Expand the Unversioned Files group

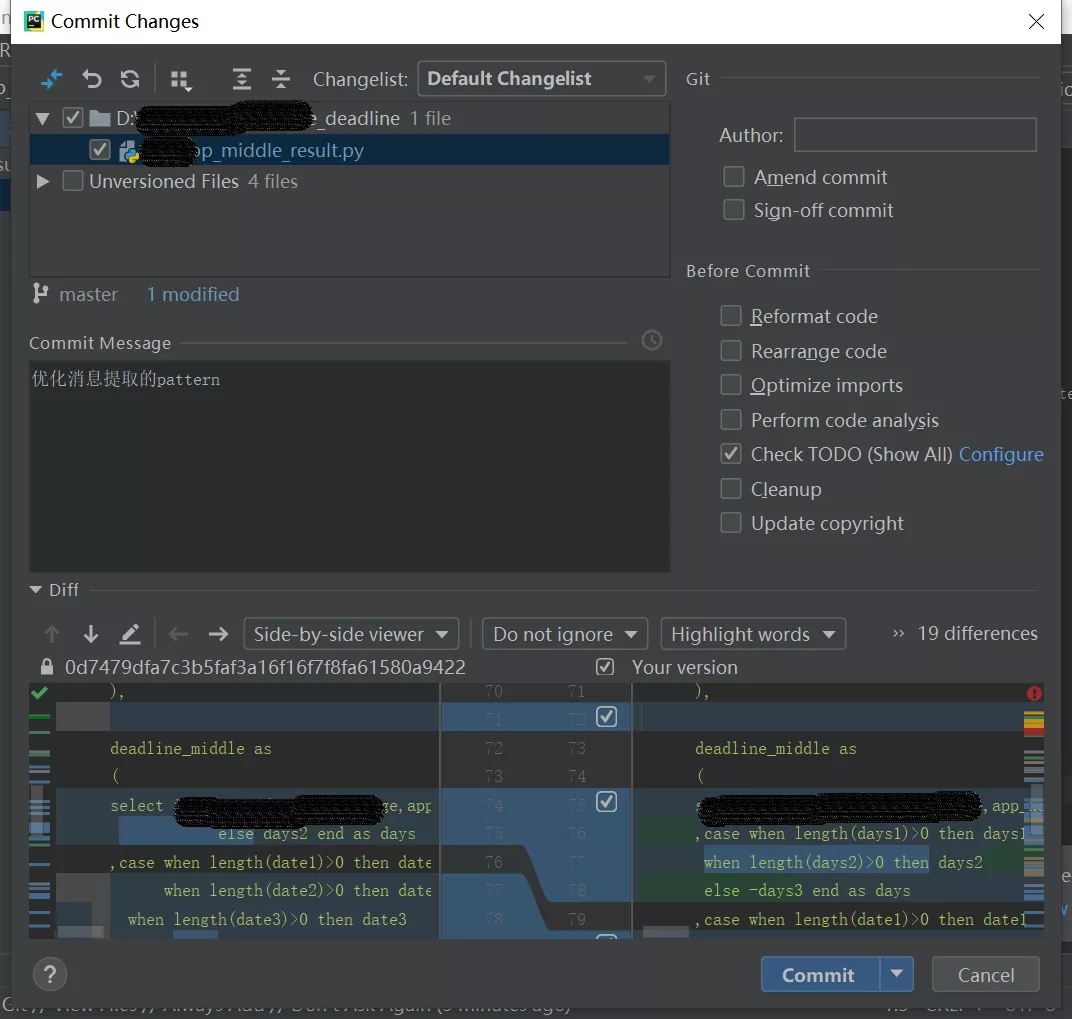click(42, 181)
